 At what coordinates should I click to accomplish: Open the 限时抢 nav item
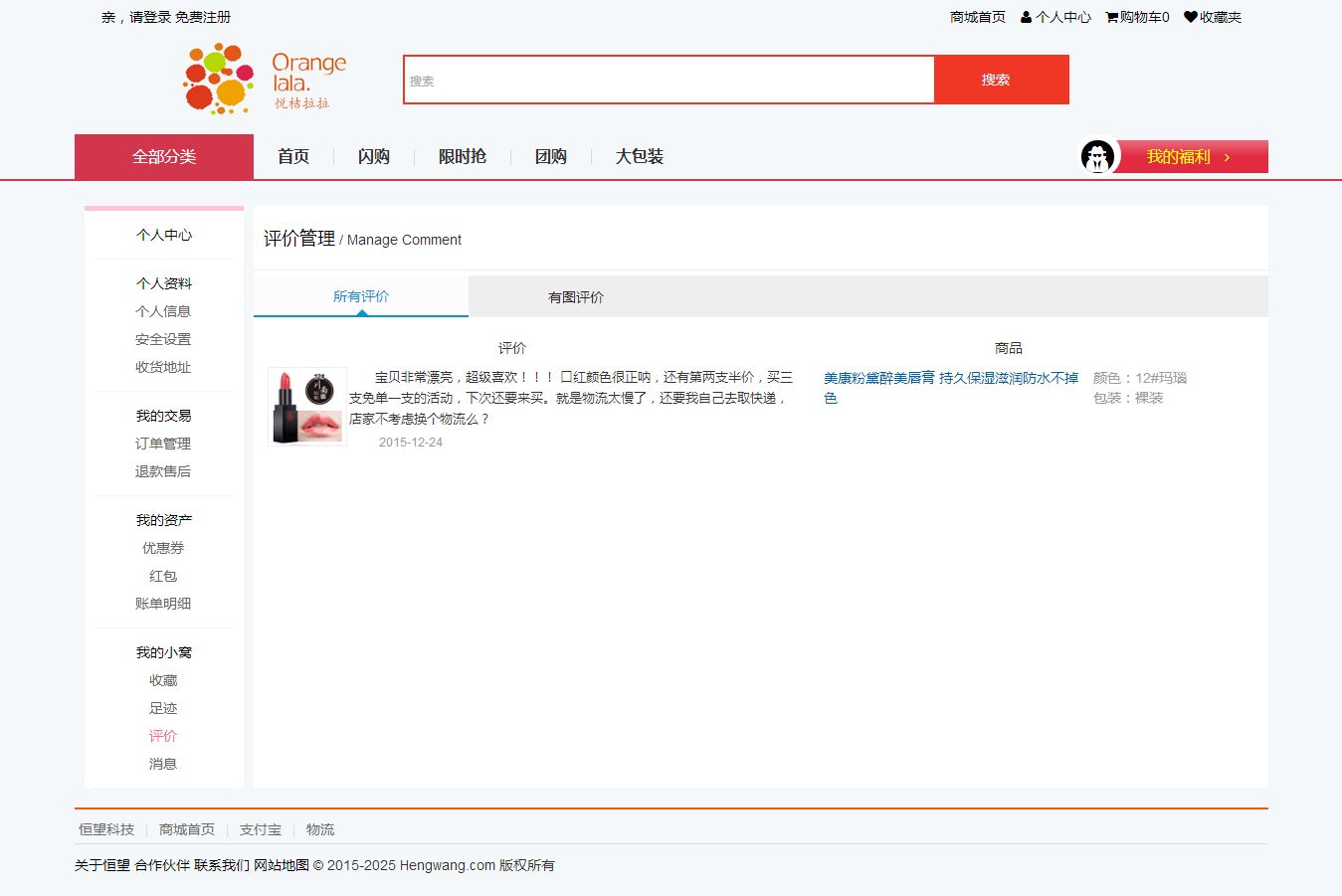463,157
